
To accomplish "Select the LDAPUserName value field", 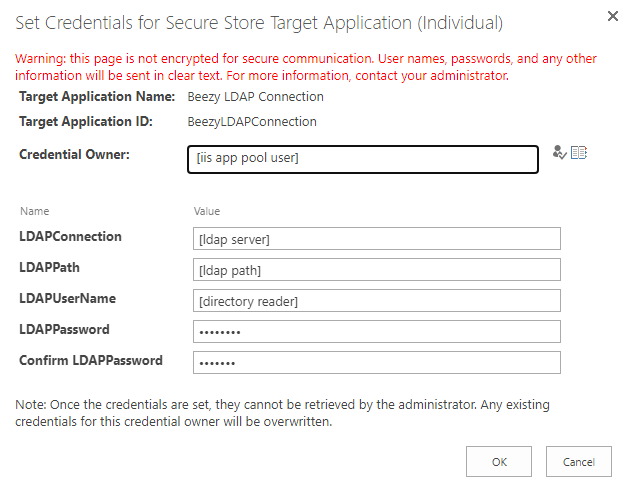I will pos(377,300).
